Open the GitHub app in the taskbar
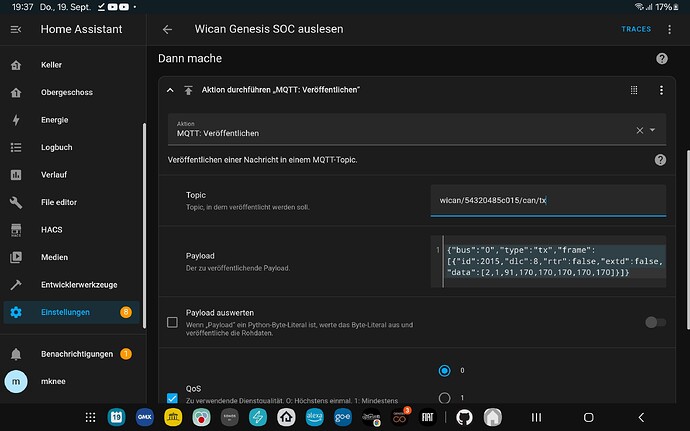The image size is (690, 431). point(464,417)
